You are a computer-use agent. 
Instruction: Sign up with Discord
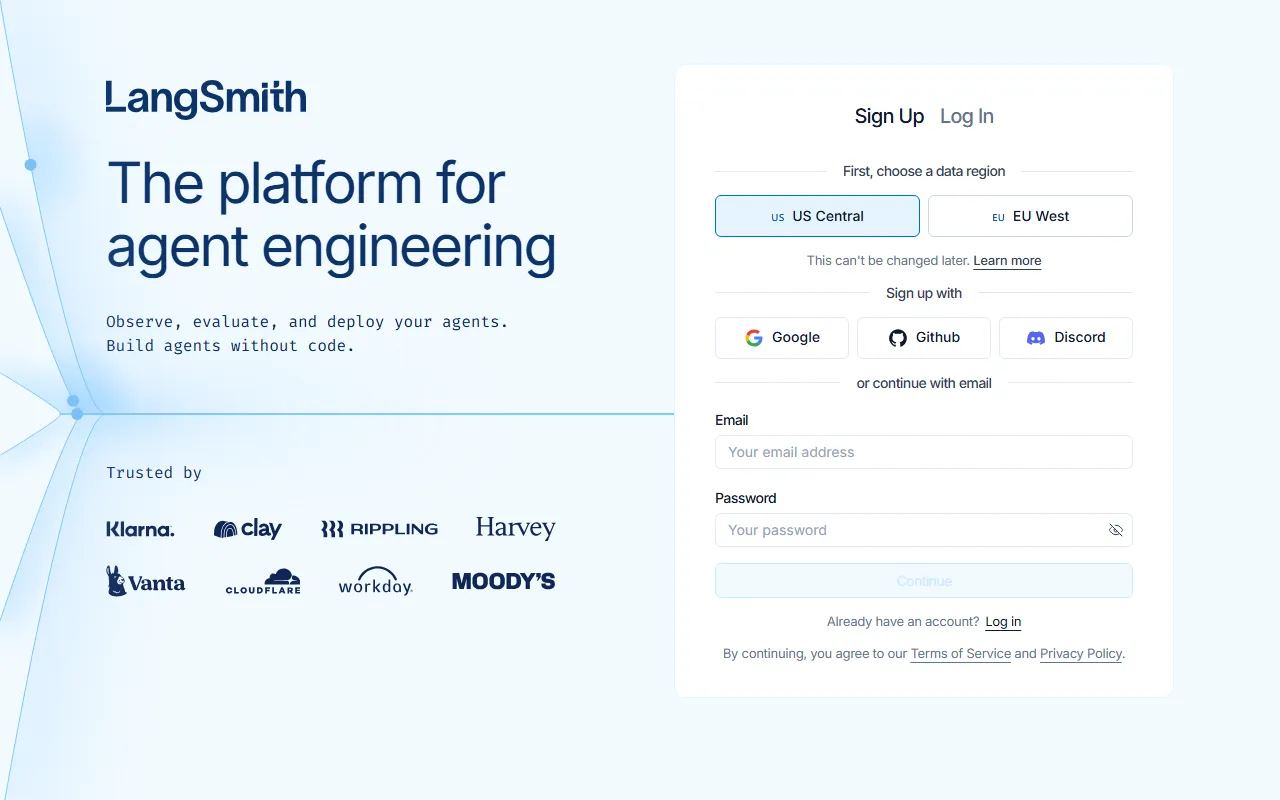tap(1066, 338)
